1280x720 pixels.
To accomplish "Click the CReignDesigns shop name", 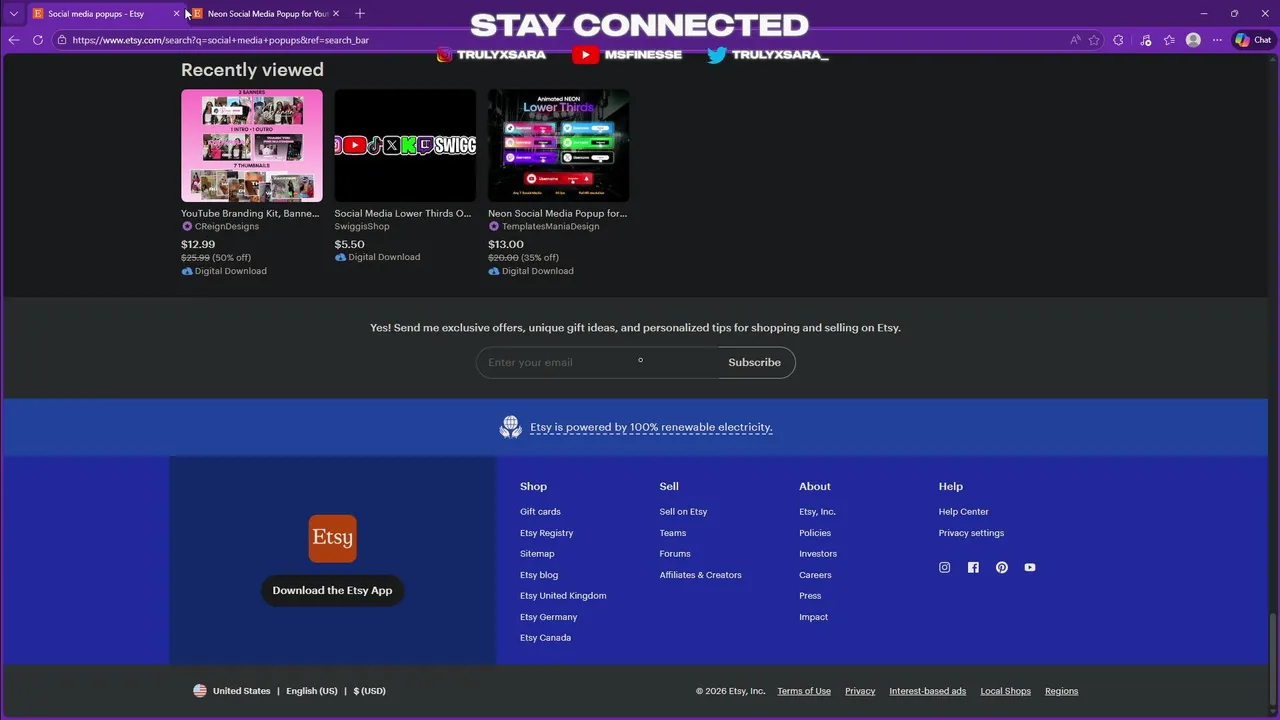I will (x=226, y=227).
